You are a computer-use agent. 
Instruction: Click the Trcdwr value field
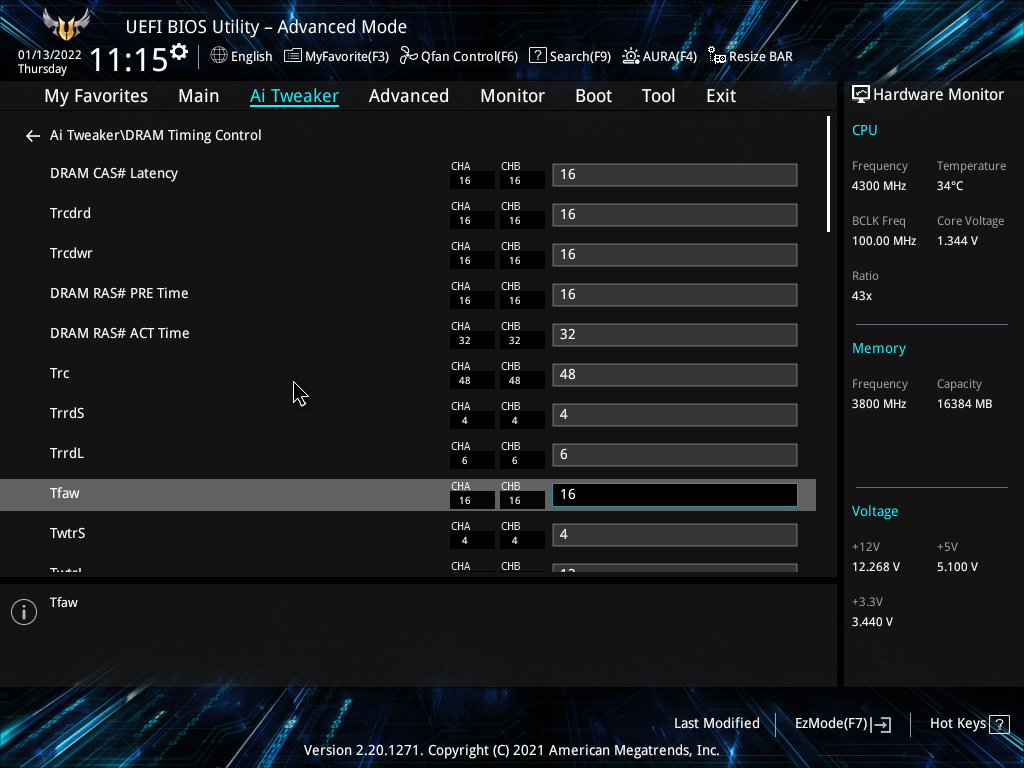675,255
